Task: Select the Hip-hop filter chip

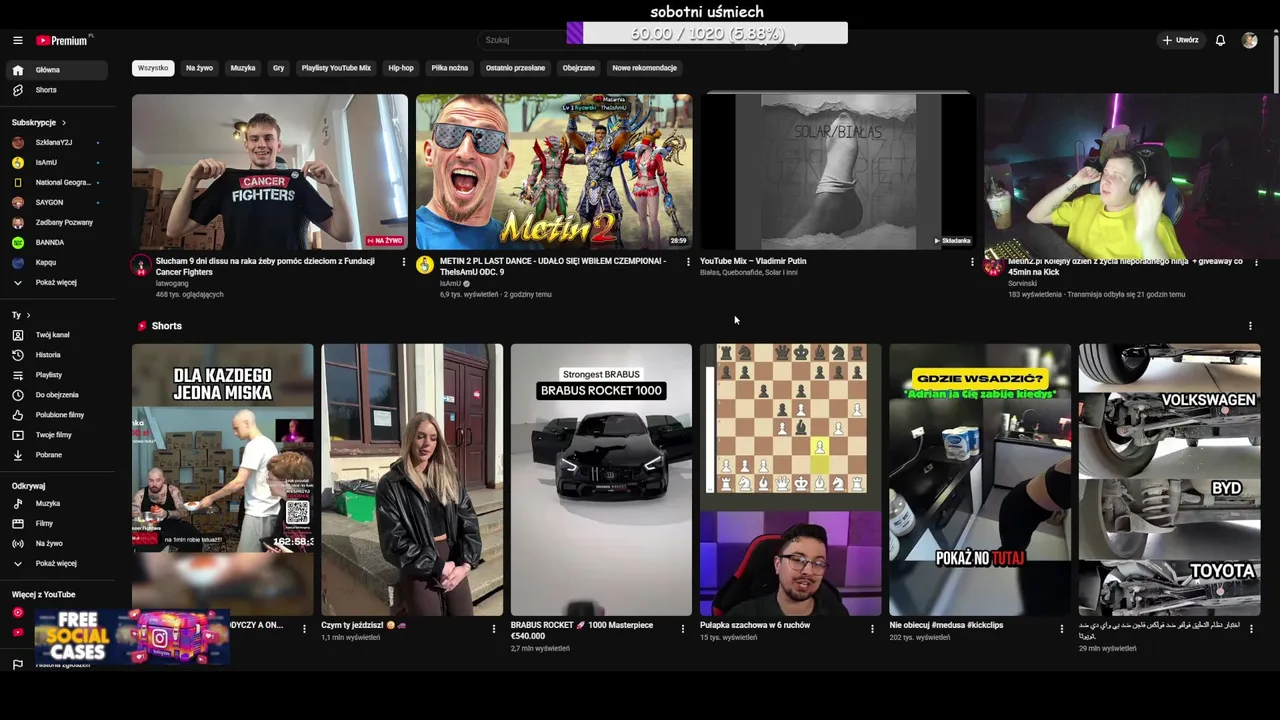Action: pyautogui.click(x=401, y=68)
